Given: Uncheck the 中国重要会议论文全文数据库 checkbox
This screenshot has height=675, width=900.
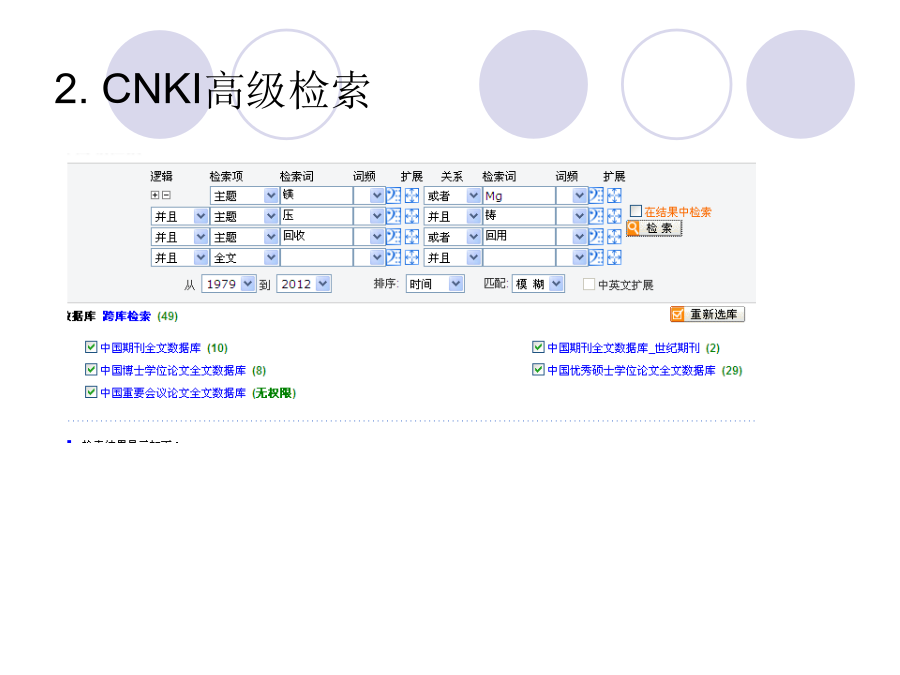Looking at the screenshot, I should (91, 392).
